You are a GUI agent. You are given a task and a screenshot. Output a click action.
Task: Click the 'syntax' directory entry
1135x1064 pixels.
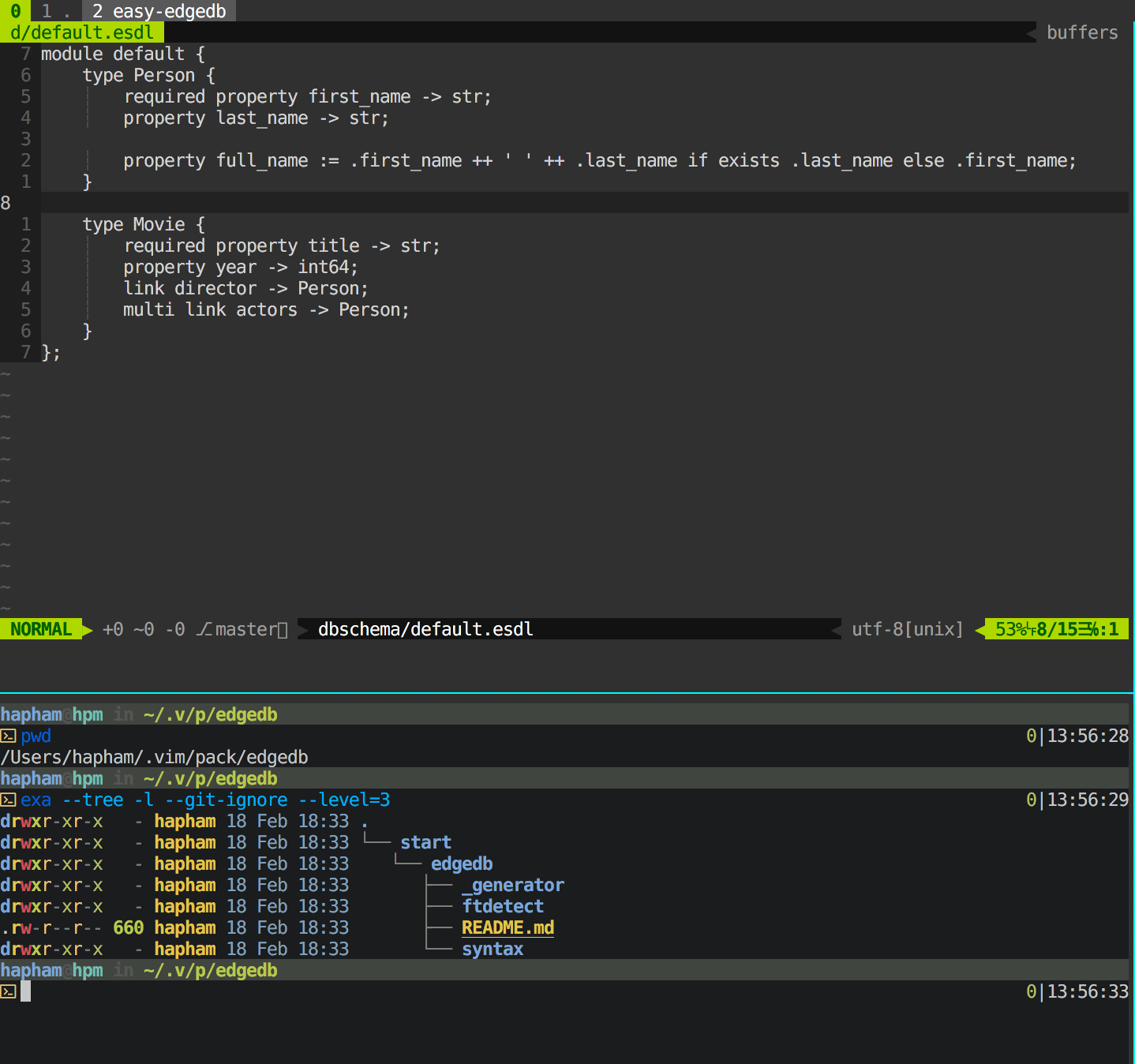click(x=493, y=949)
